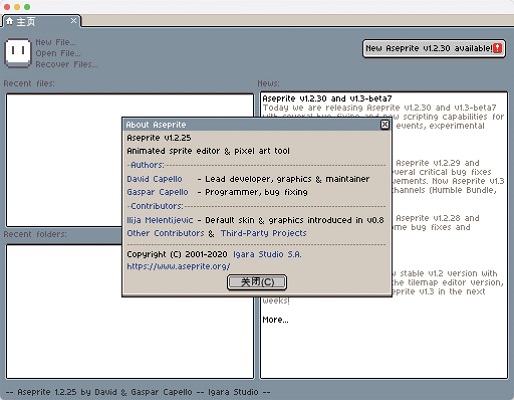Open the More... news link

coord(275,320)
